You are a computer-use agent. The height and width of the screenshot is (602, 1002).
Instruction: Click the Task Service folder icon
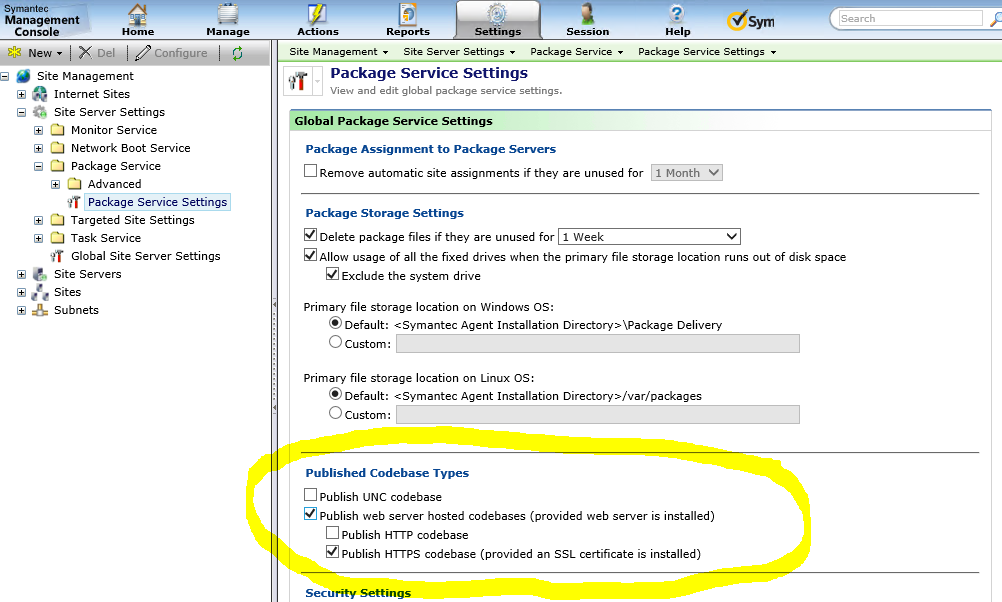(58, 238)
